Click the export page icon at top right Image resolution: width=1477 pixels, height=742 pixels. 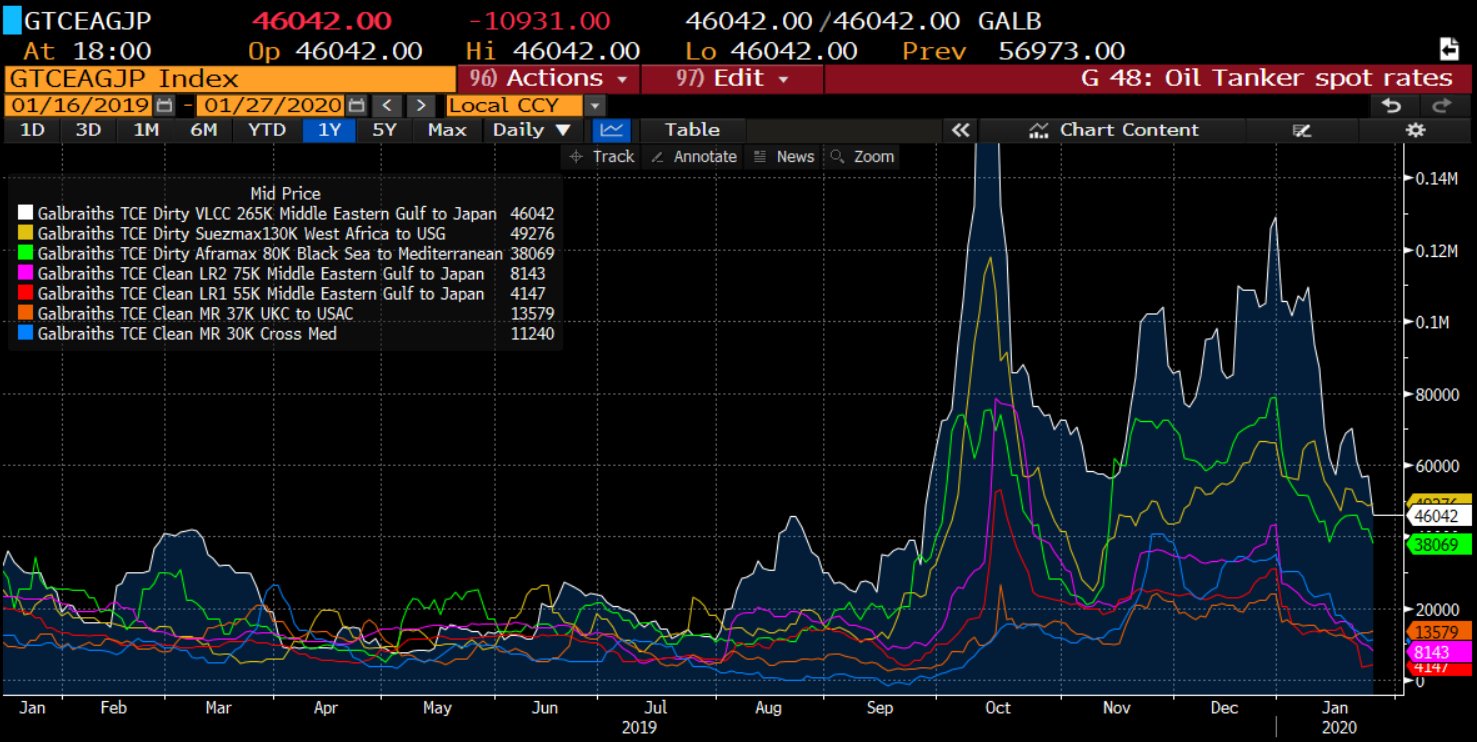click(x=1448, y=49)
